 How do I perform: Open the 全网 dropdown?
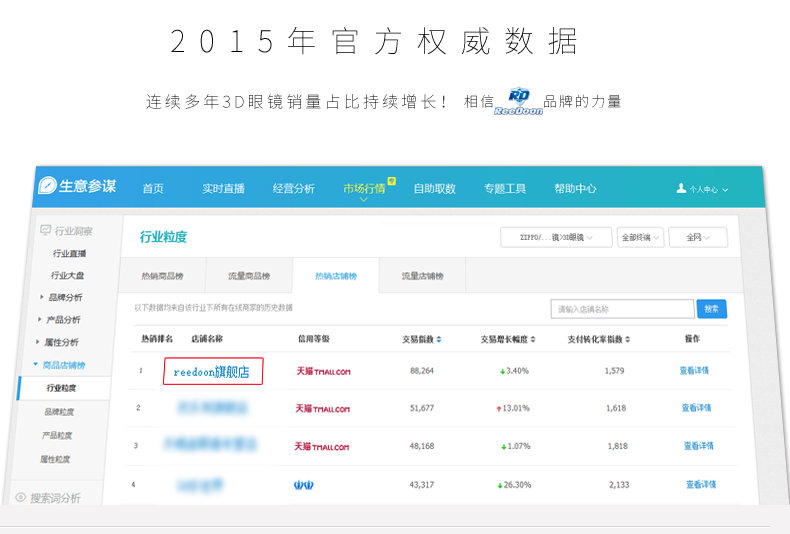[x=698, y=237]
